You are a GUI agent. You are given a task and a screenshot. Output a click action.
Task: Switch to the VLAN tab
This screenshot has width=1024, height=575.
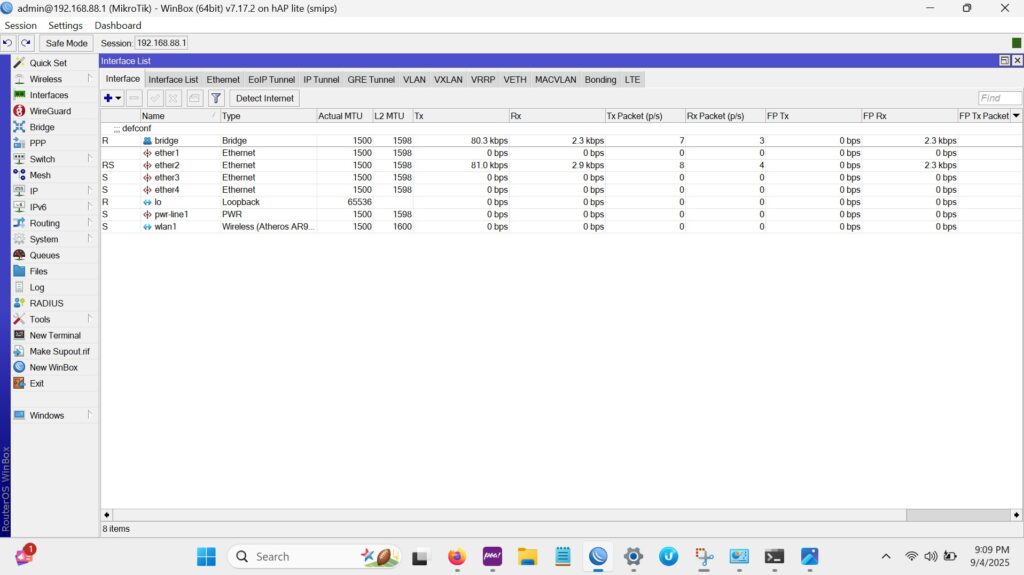pyautogui.click(x=414, y=80)
